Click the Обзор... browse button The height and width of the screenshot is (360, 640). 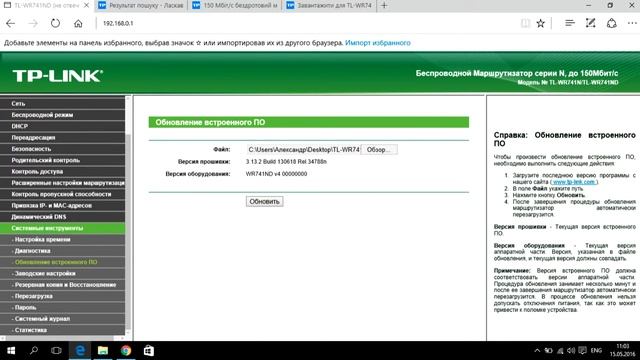pos(378,150)
